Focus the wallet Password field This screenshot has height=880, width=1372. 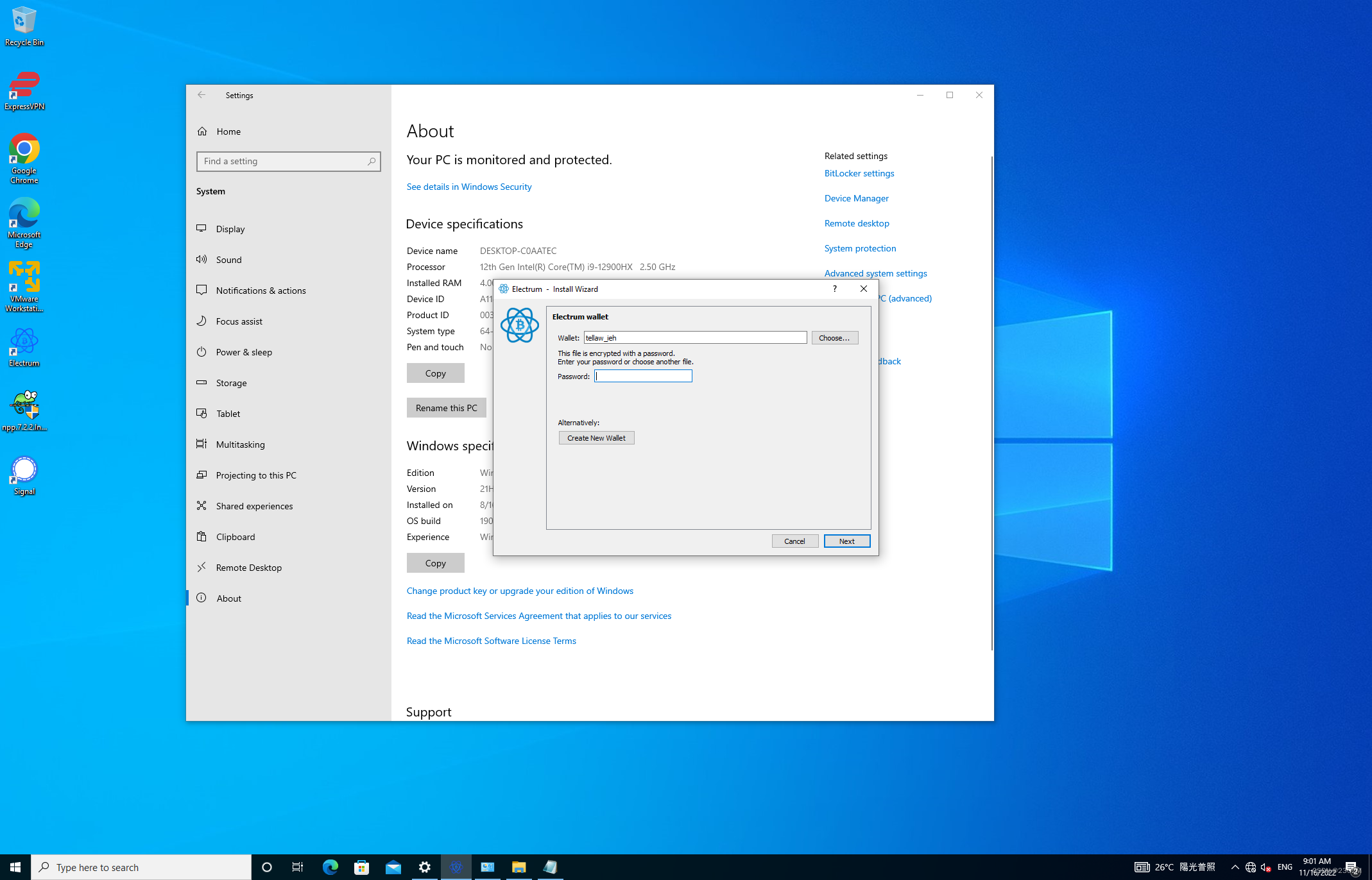pyautogui.click(x=643, y=377)
